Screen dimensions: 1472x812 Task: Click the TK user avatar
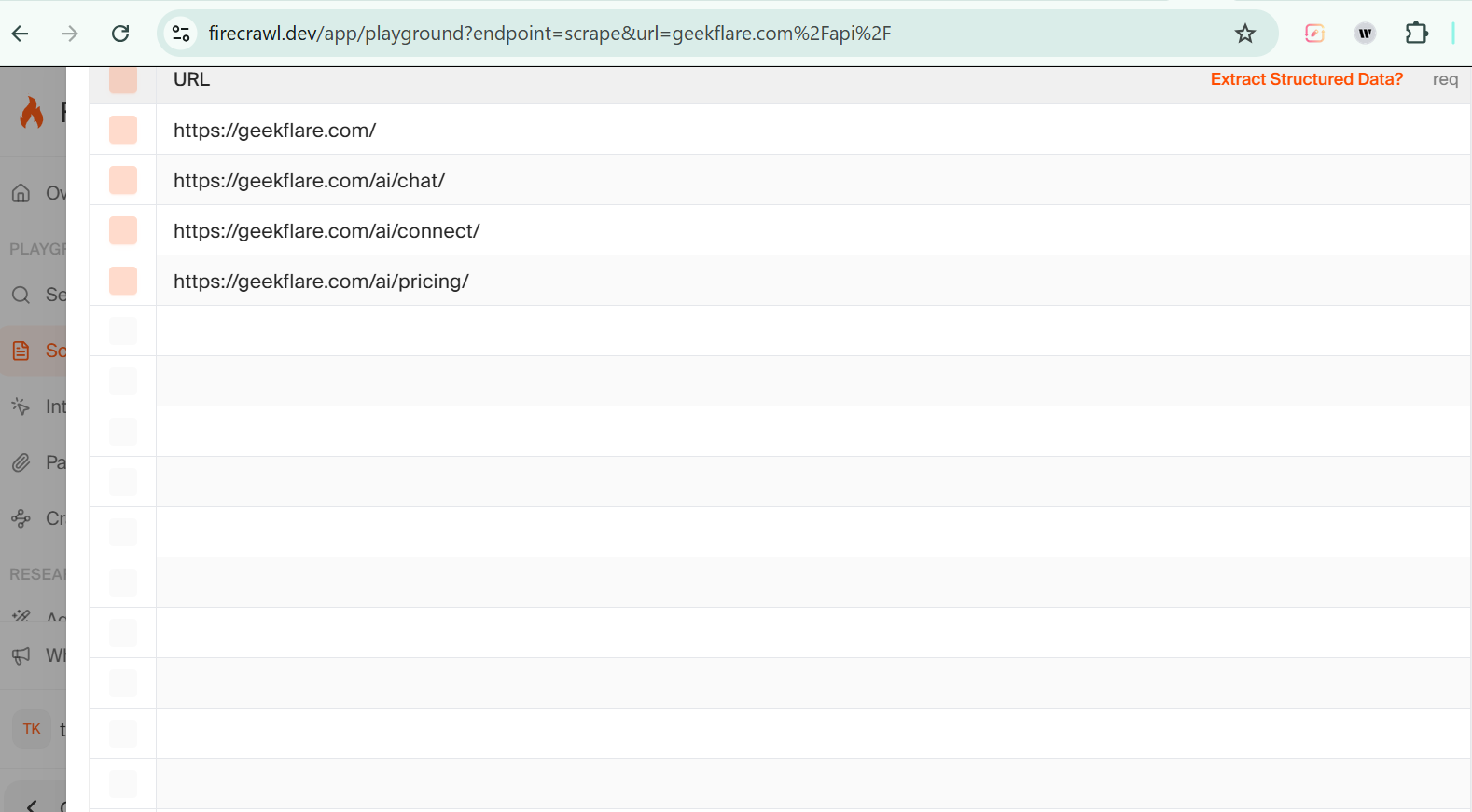(32, 729)
